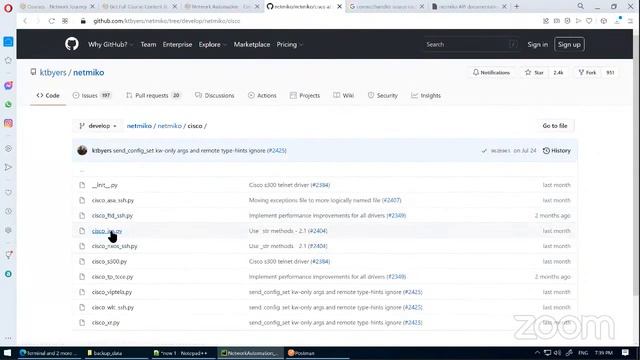Open the Wiki tab

tap(343, 96)
